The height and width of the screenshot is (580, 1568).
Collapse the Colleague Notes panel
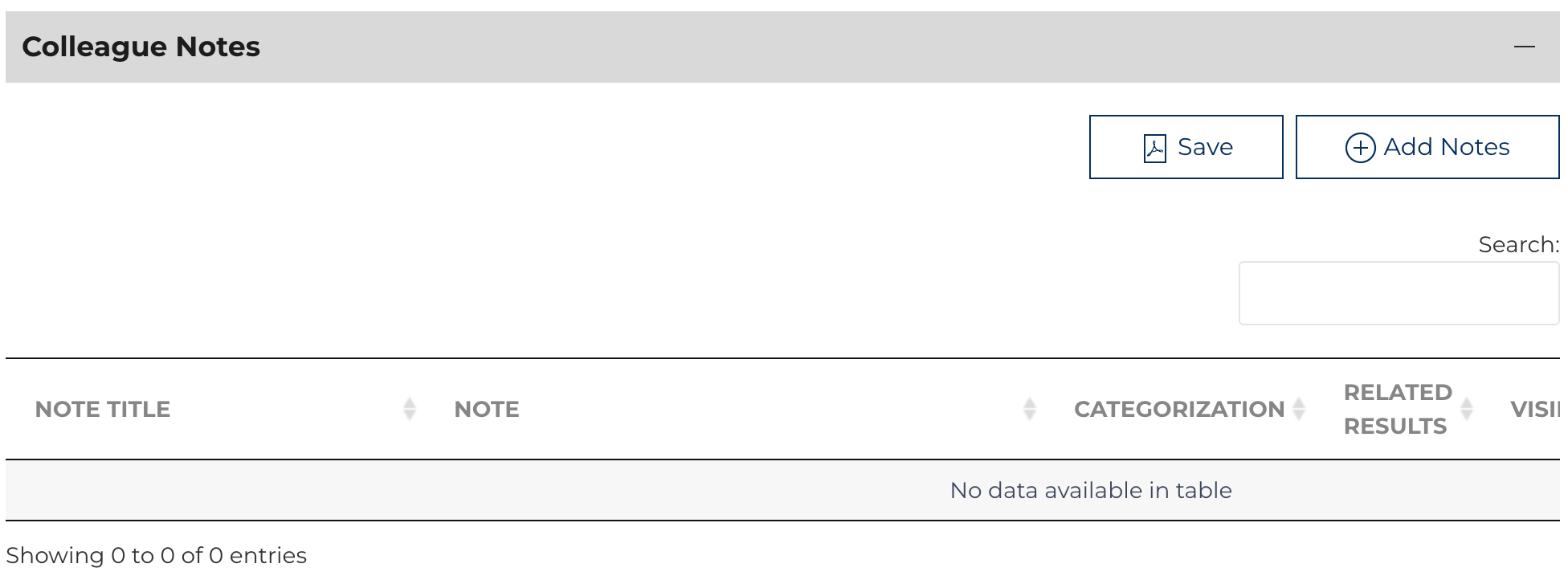pyautogui.click(x=1524, y=47)
